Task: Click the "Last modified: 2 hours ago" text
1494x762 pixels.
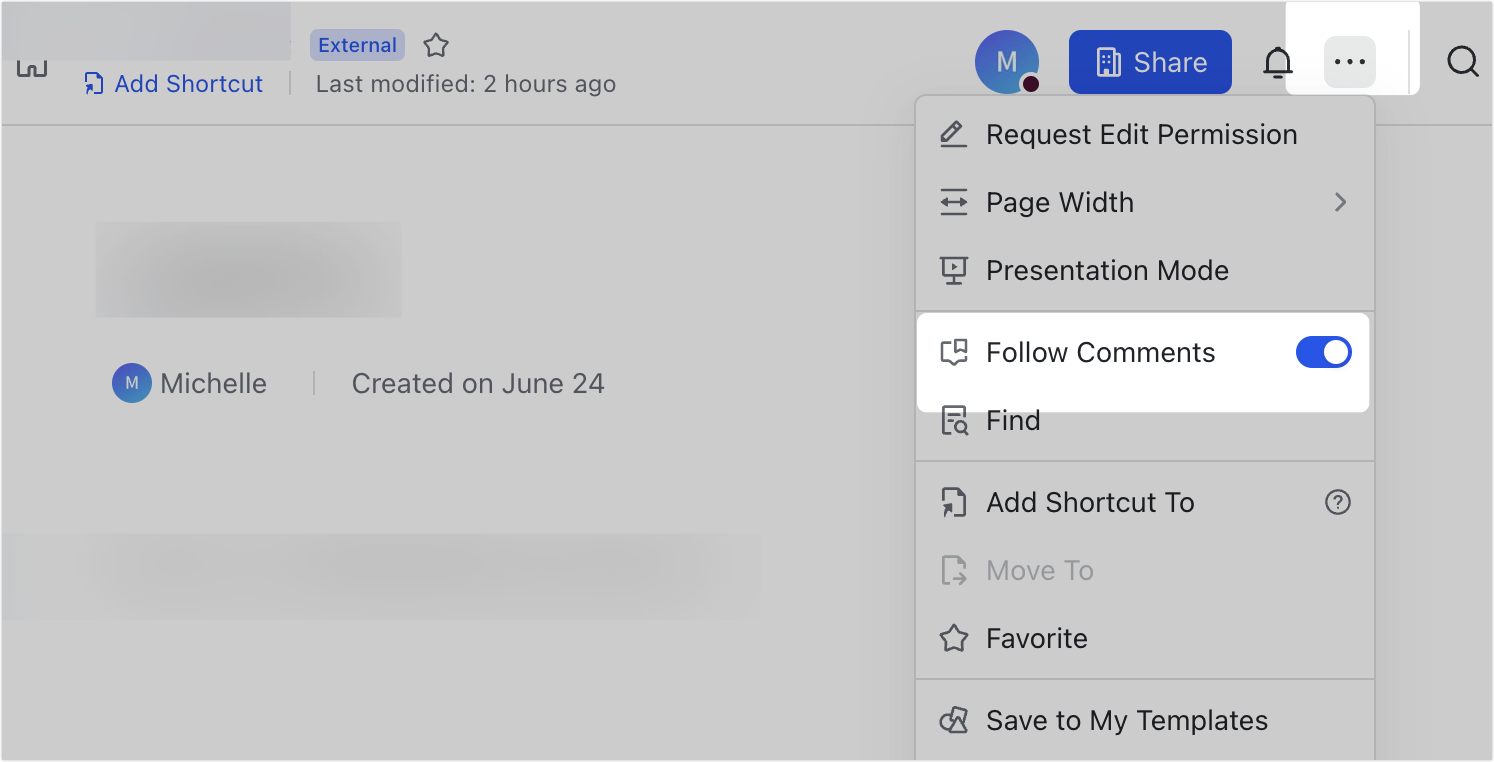Action: [x=466, y=84]
